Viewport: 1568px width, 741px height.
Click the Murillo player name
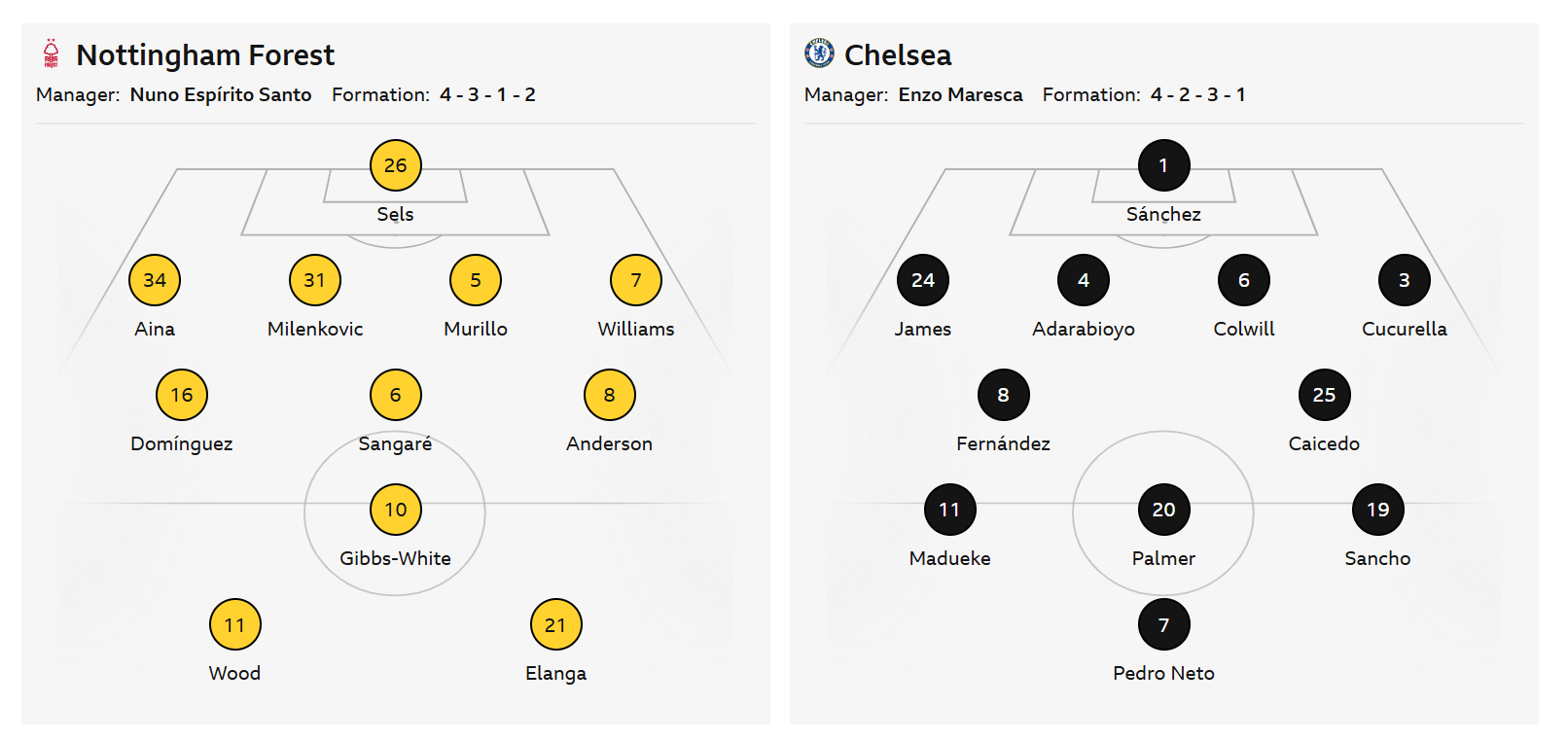[x=476, y=329]
